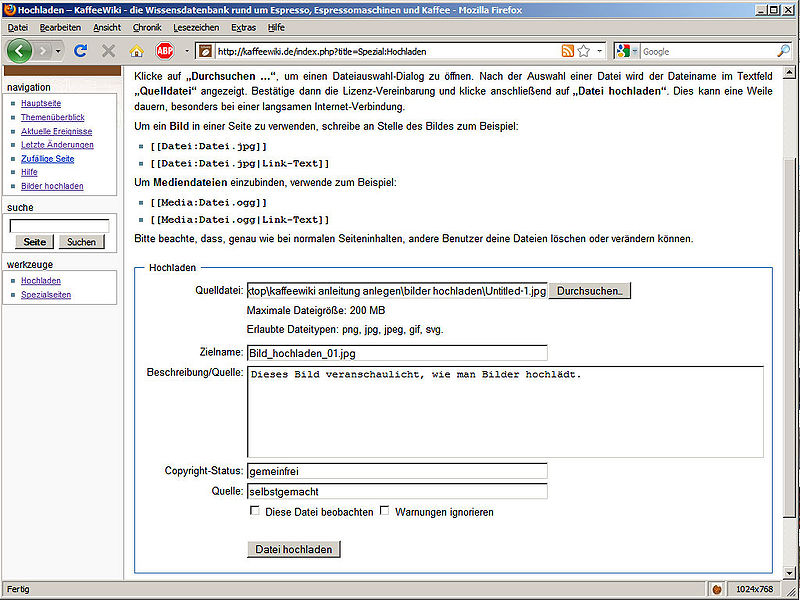Click the Stop loading X icon
Viewport: 800px width, 600px height.
[108, 50]
